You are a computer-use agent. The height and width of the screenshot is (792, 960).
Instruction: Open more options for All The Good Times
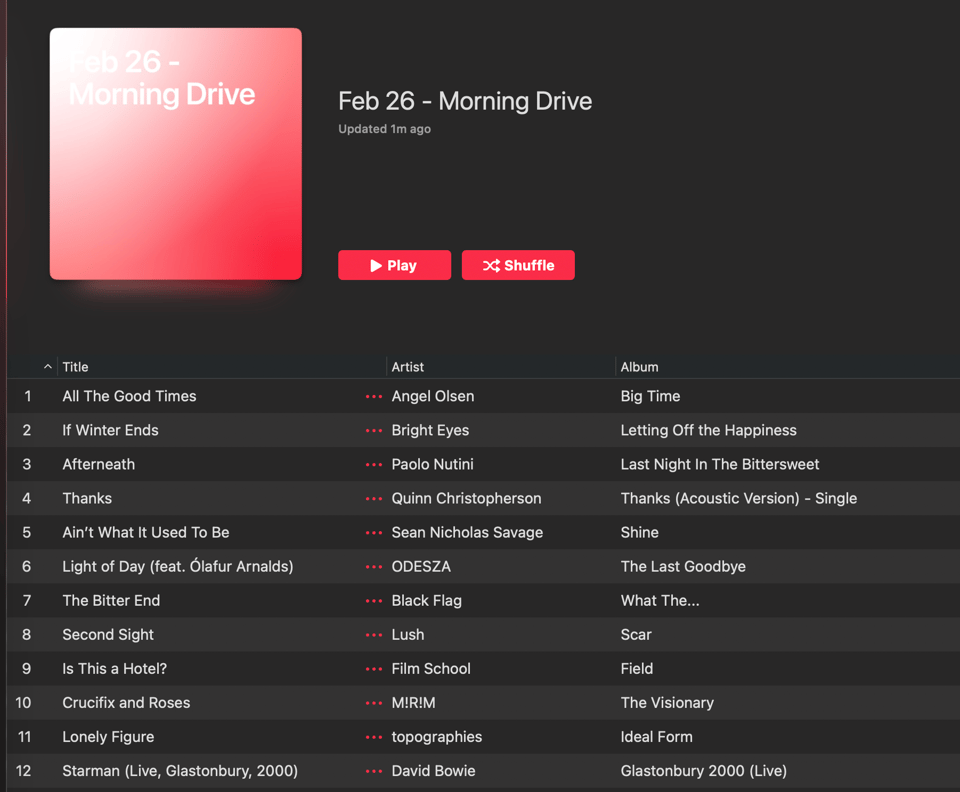[374, 397]
